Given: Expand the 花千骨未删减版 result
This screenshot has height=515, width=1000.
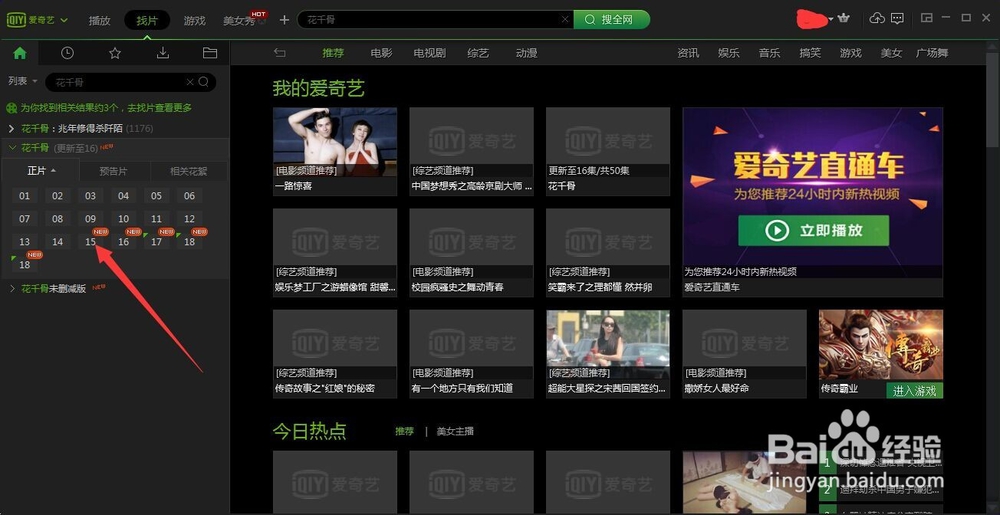Looking at the screenshot, I should click(11, 289).
